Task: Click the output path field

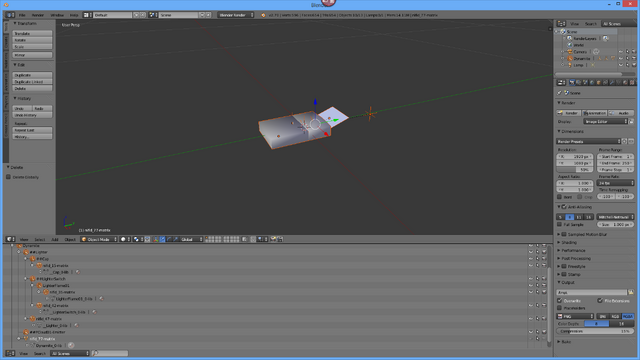Action: [x=591, y=293]
